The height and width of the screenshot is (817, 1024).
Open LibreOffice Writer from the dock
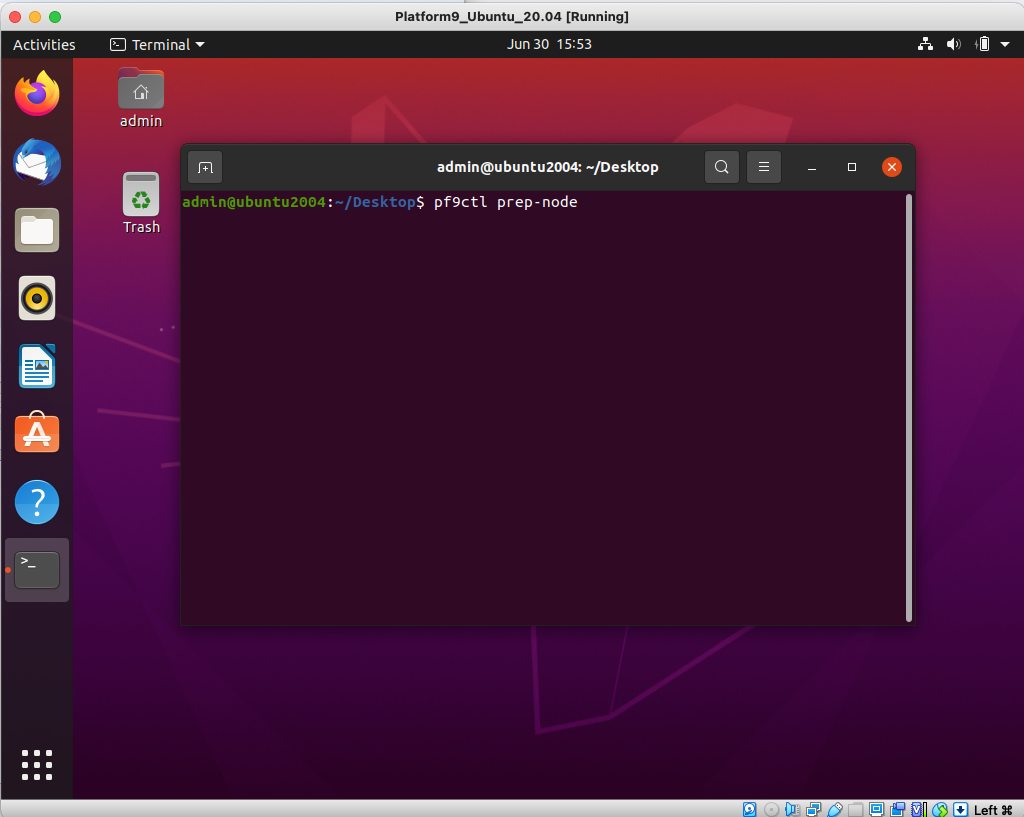point(37,366)
